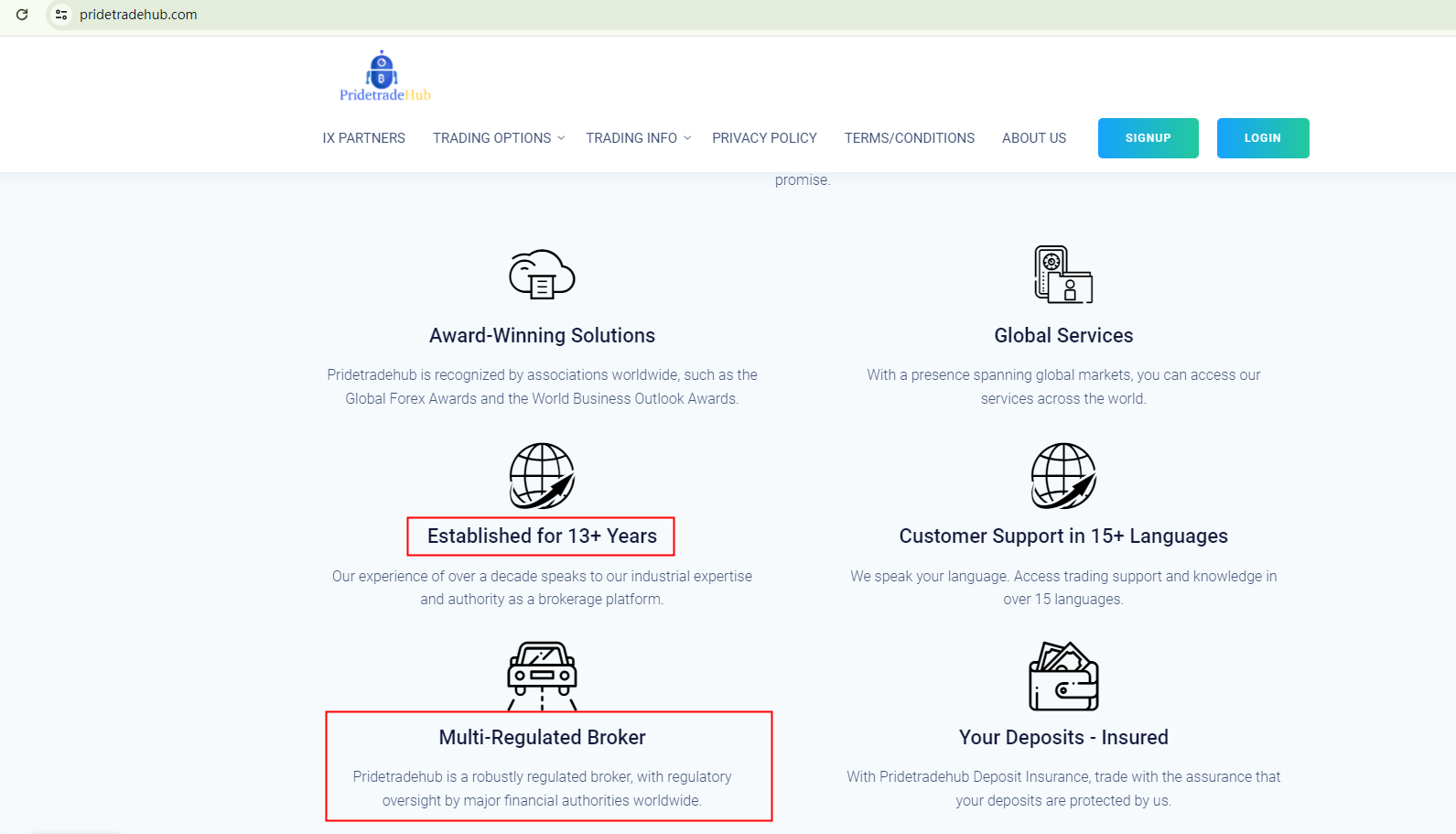Open site information icon in address bar

(x=61, y=15)
